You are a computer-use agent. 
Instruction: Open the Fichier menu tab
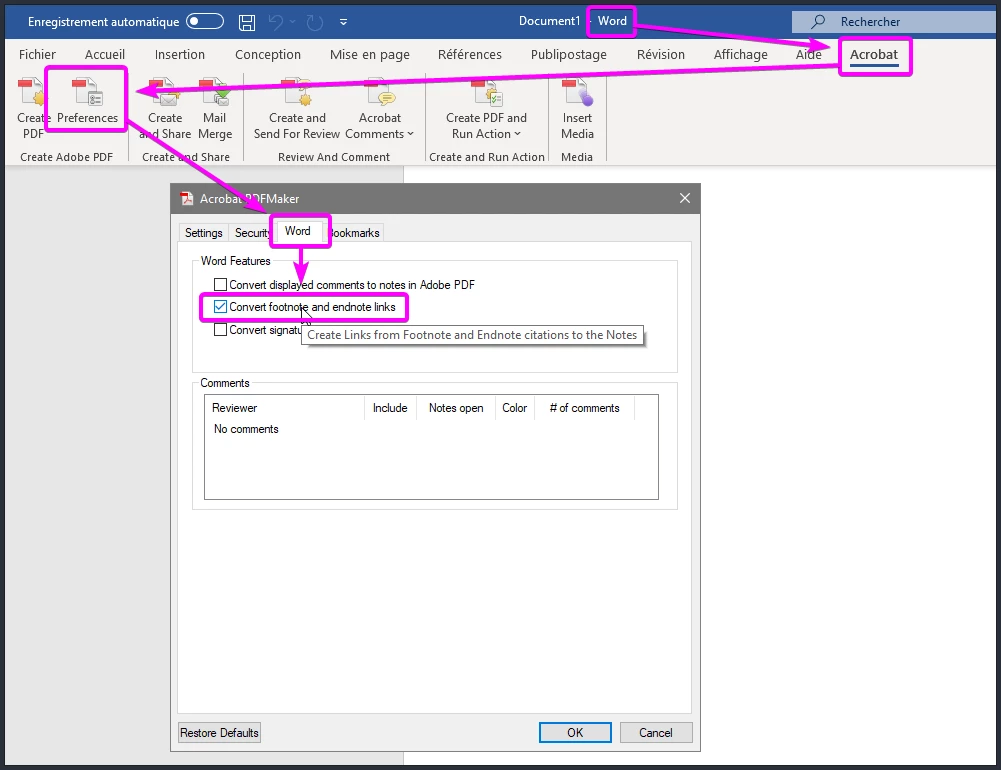37,55
